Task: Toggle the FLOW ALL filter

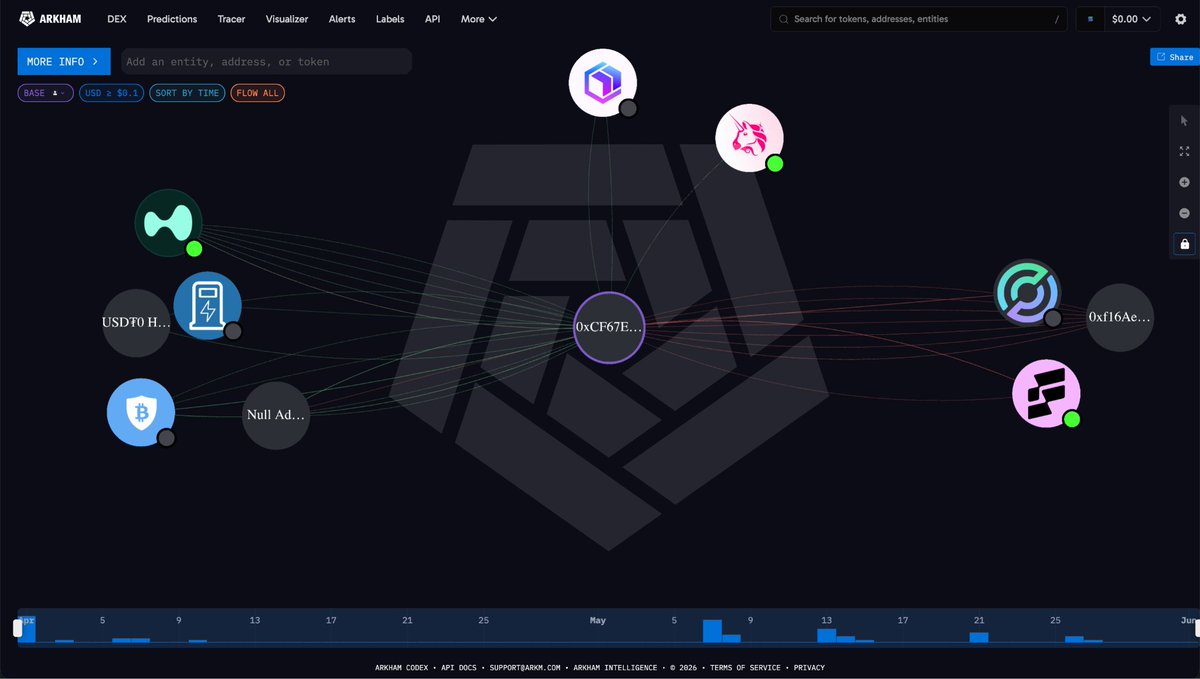Action: pyautogui.click(x=258, y=93)
